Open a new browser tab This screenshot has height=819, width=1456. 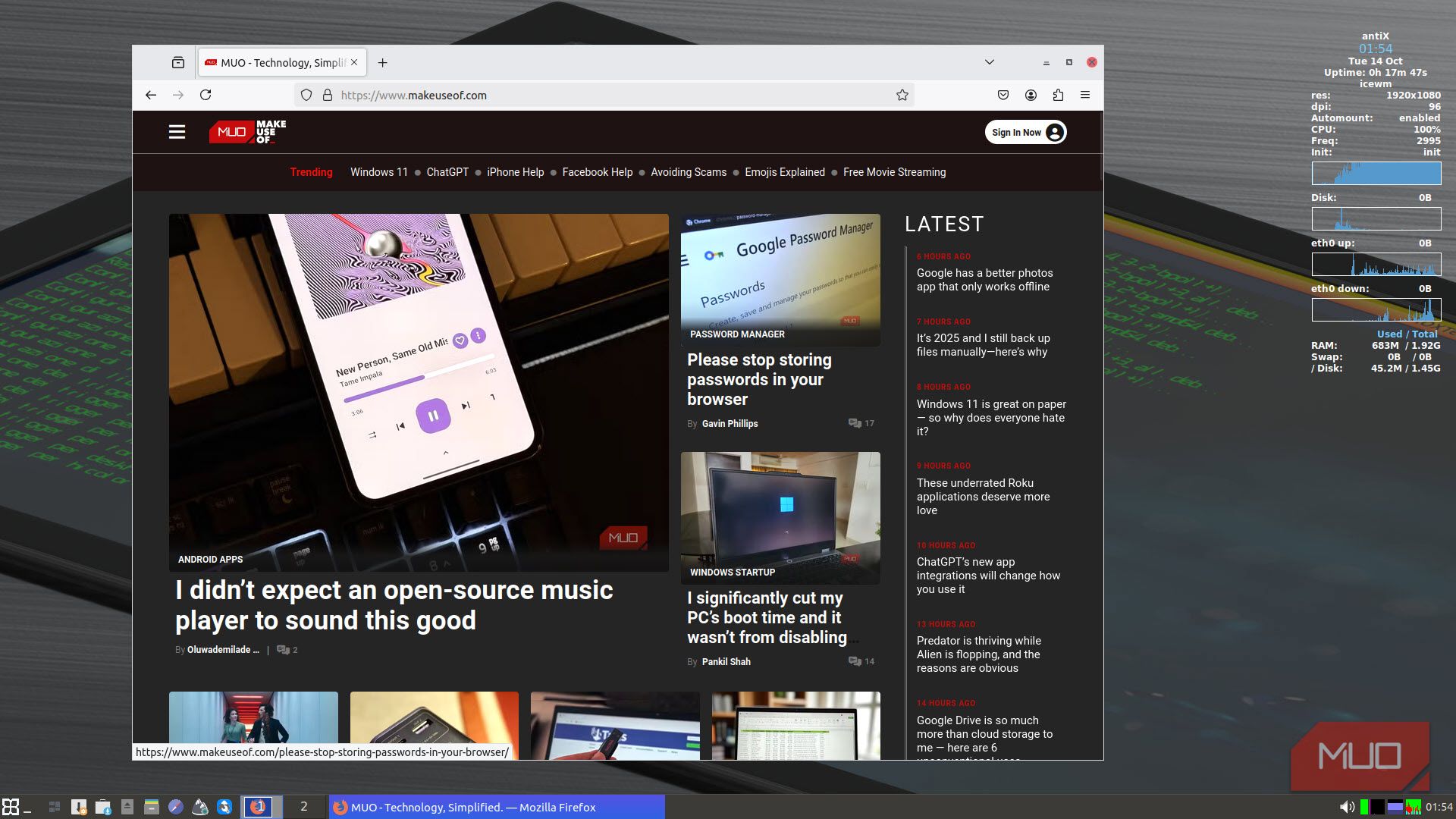click(x=383, y=62)
